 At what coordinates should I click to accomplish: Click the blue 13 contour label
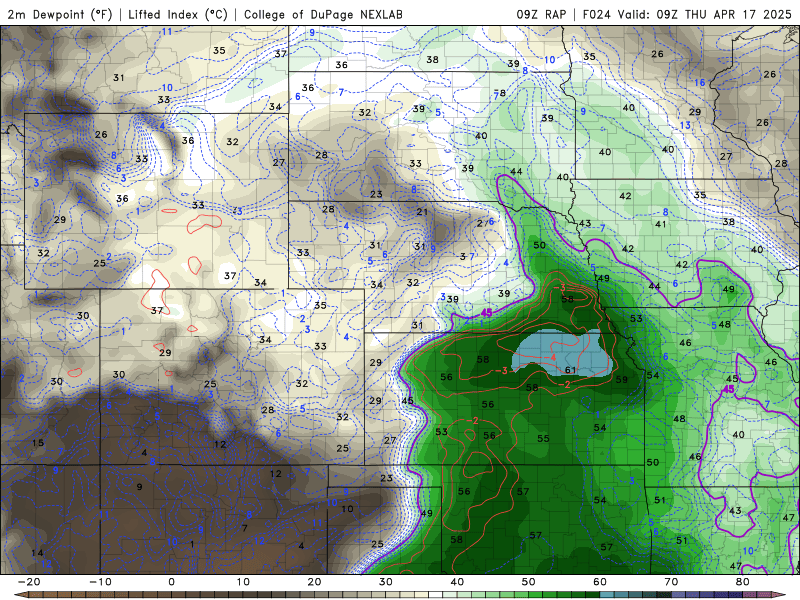(x=685, y=125)
